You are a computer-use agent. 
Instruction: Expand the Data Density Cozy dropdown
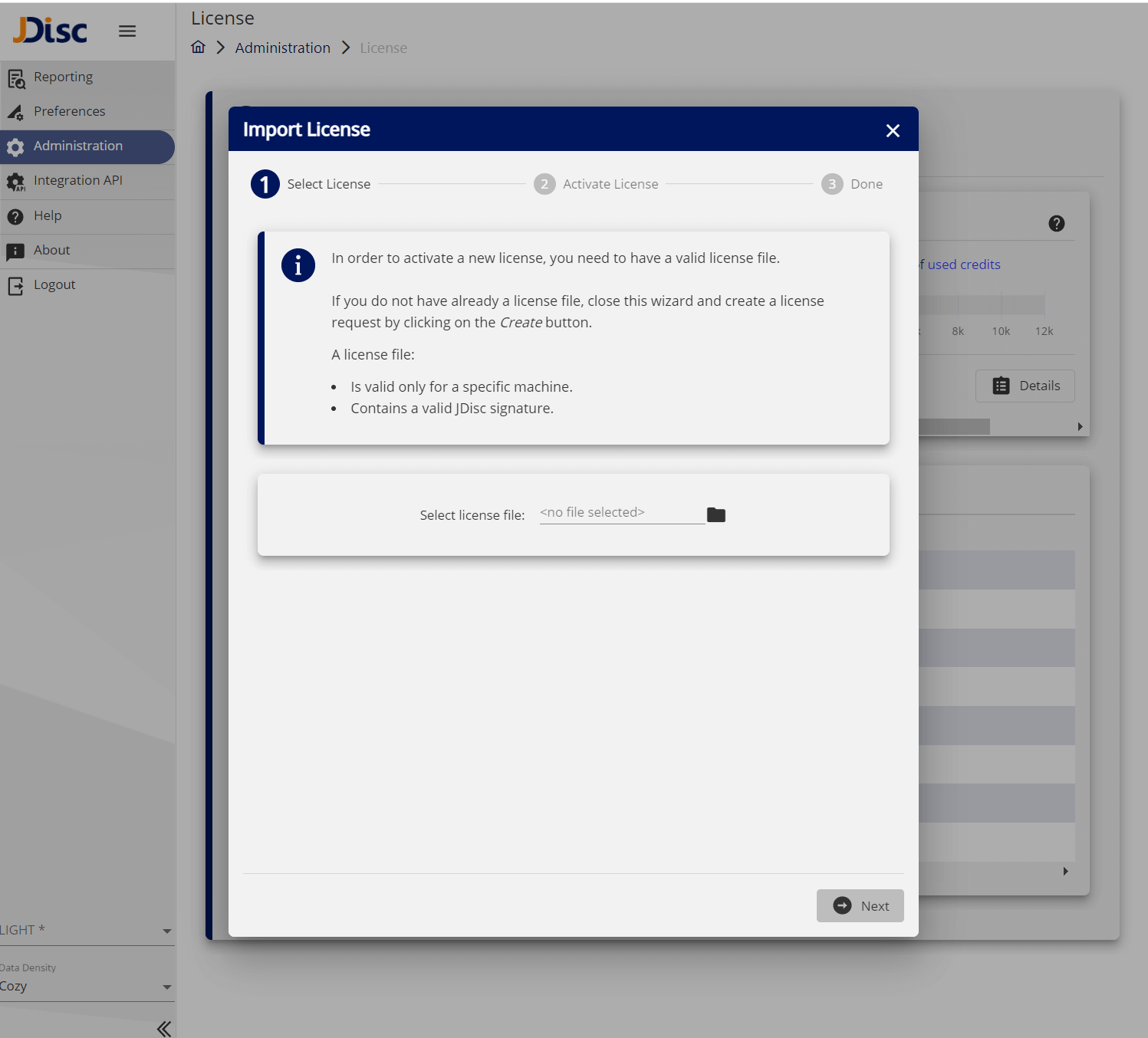84,986
